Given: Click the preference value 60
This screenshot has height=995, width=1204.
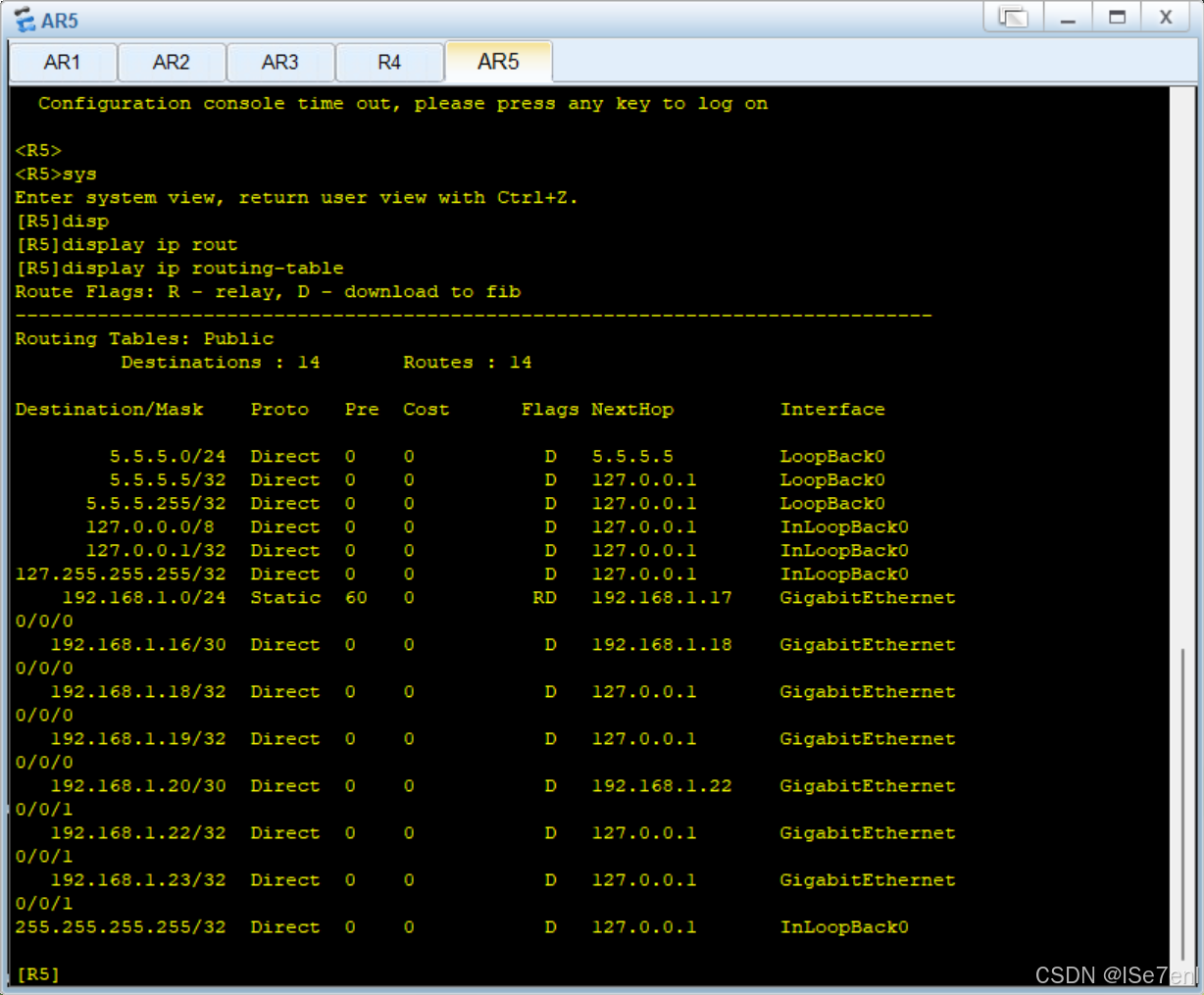Looking at the screenshot, I should coord(356,598).
